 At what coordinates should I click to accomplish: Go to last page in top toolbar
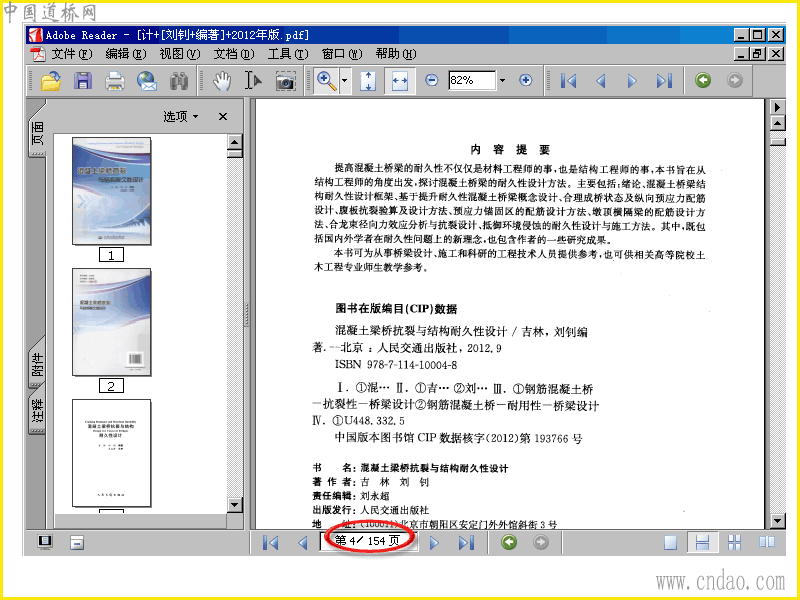tap(664, 81)
